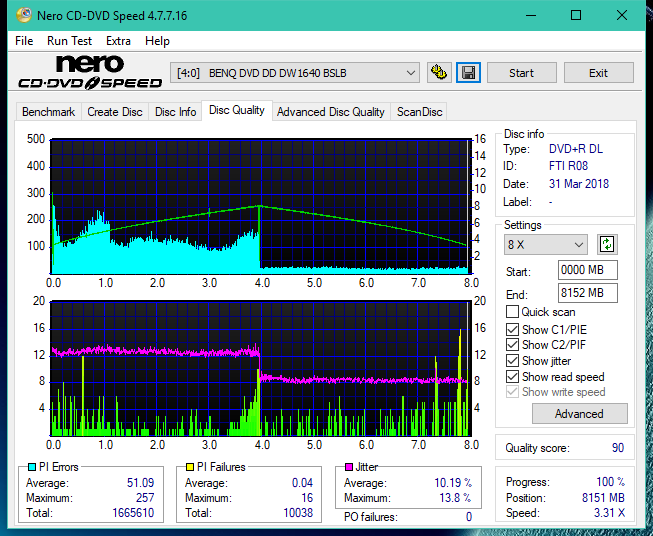This screenshot has height=536, width=653.
Task: Open the Extra menu
Action: [118, 41]
